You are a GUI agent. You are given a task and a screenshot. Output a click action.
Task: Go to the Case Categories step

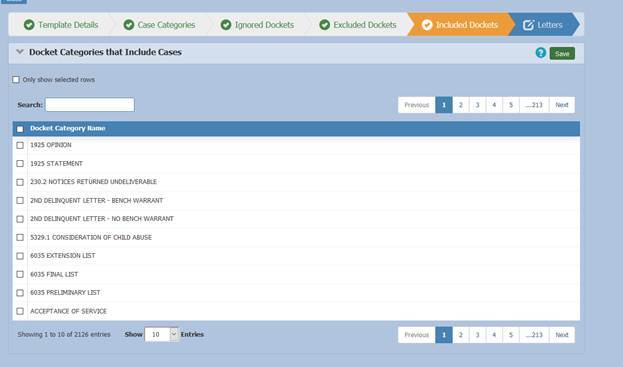[159, 25]
